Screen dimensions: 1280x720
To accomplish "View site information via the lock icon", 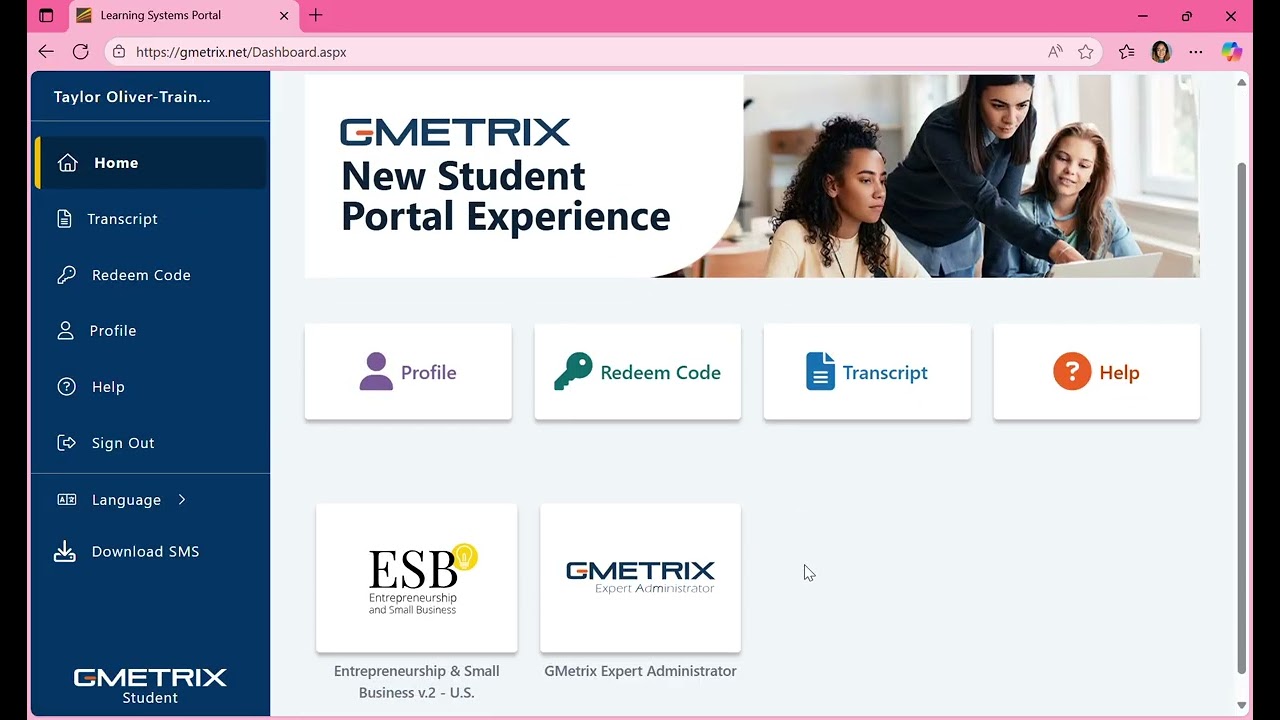I will pyautogui.click(x=119, y=52).
